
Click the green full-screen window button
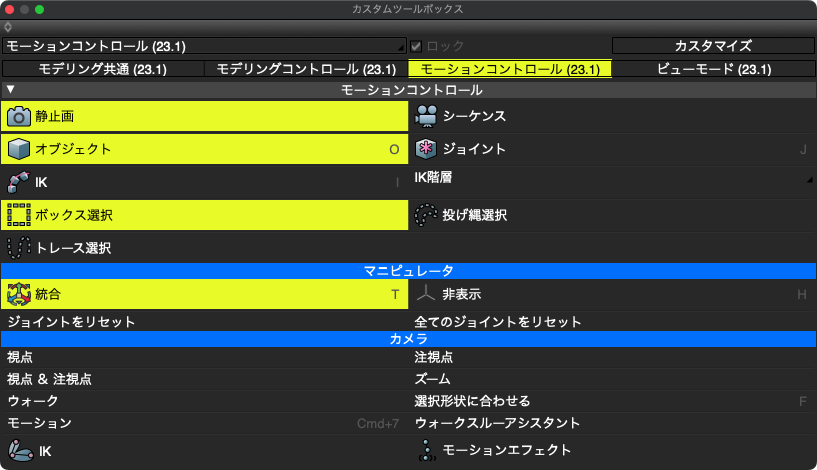40,9
